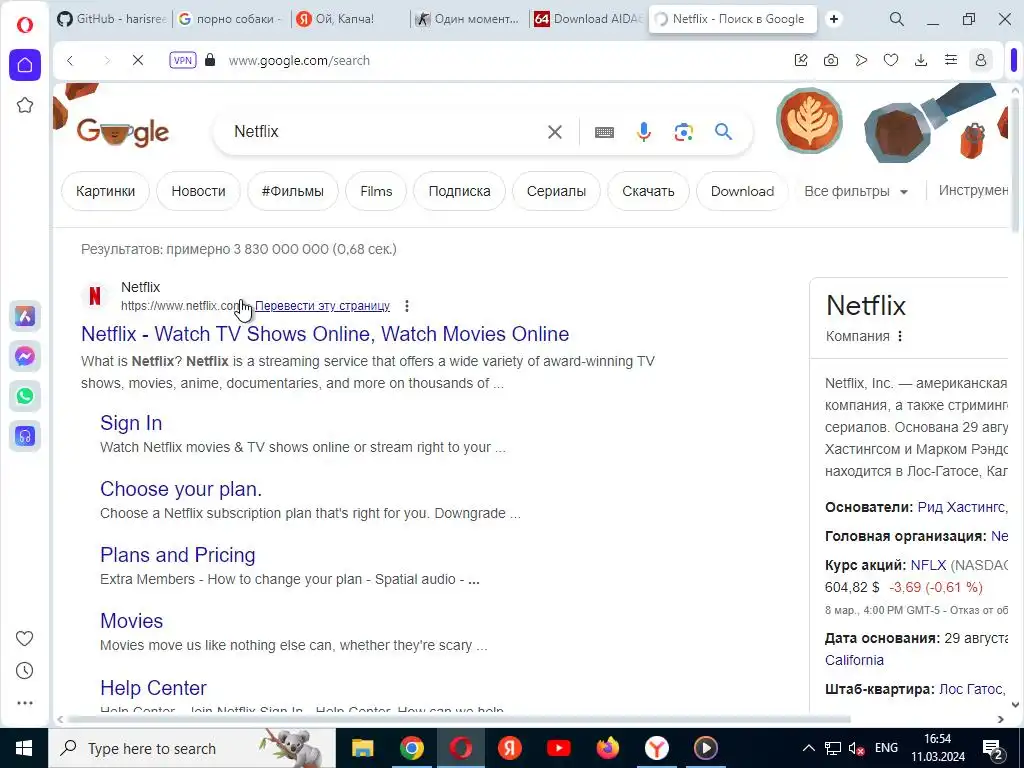Viewport: 1024px width, 768px height.
Task: Open a new tab with plus
Action: pyautogui.click(x=834, y=19)
